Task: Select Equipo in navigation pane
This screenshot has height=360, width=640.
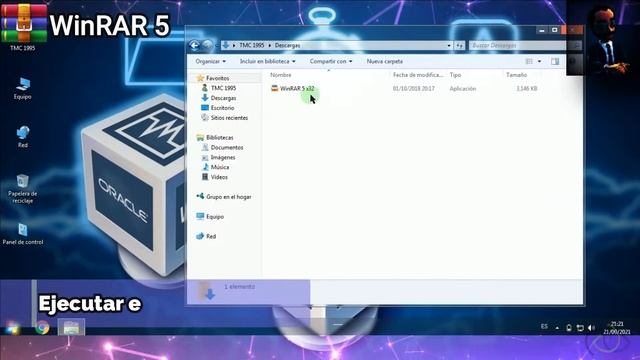Action: coord(215,216)
